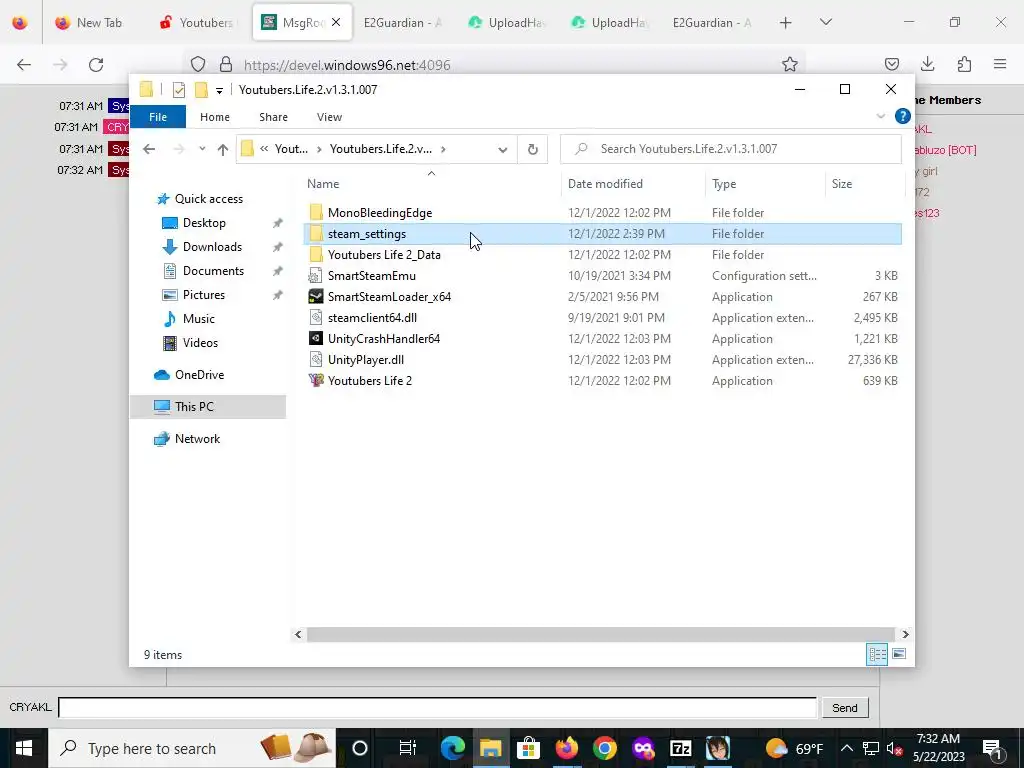Click the Explorer horizontal scrollbar
Viewport: 1024px width, 768px height.
[x=600, y=634]
